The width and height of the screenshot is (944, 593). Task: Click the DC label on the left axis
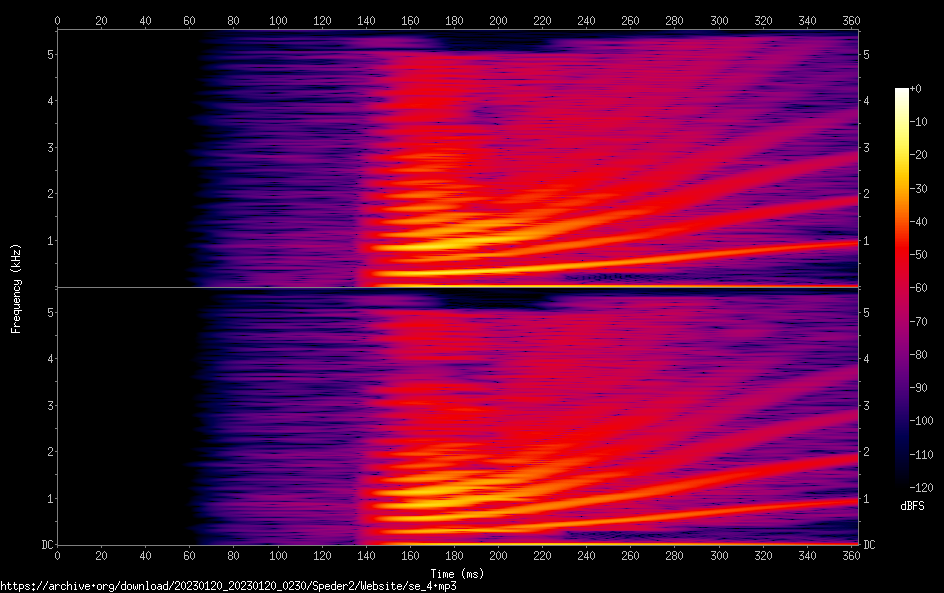(45, 545)
